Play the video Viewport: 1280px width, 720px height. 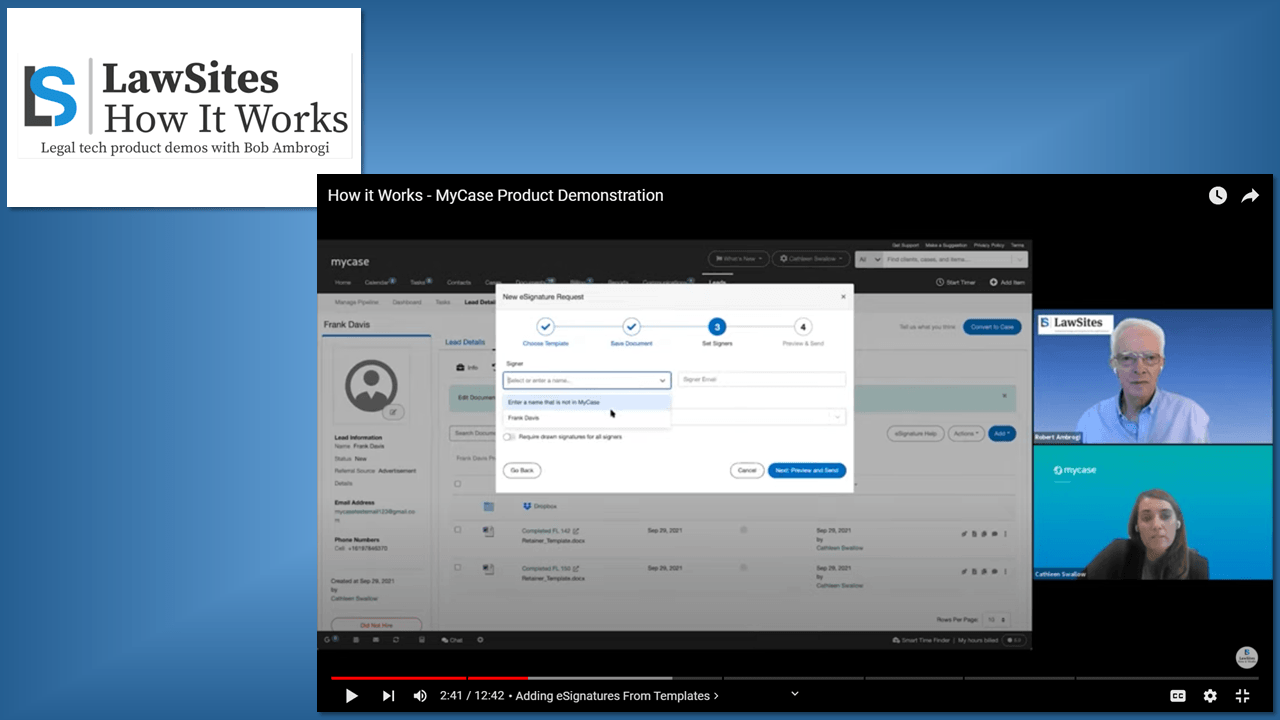point(351,696)
